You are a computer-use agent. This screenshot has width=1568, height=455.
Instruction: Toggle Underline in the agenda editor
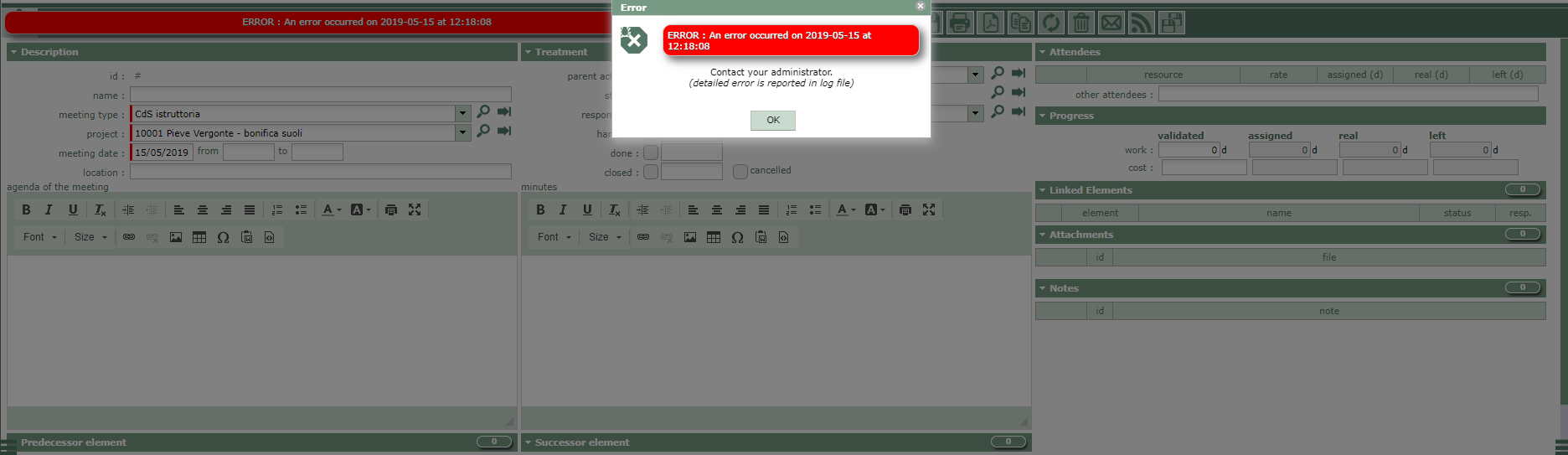[73, 209]
